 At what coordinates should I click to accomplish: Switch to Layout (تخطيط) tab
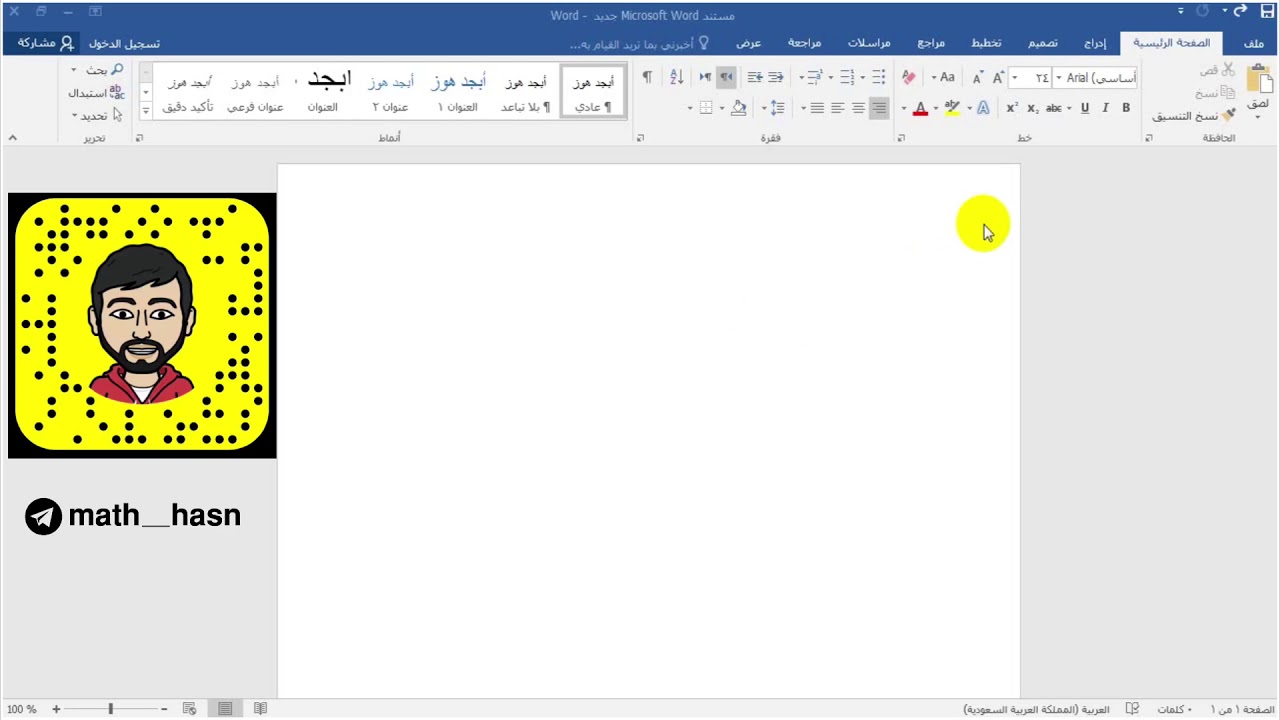[x=987, y=43]
